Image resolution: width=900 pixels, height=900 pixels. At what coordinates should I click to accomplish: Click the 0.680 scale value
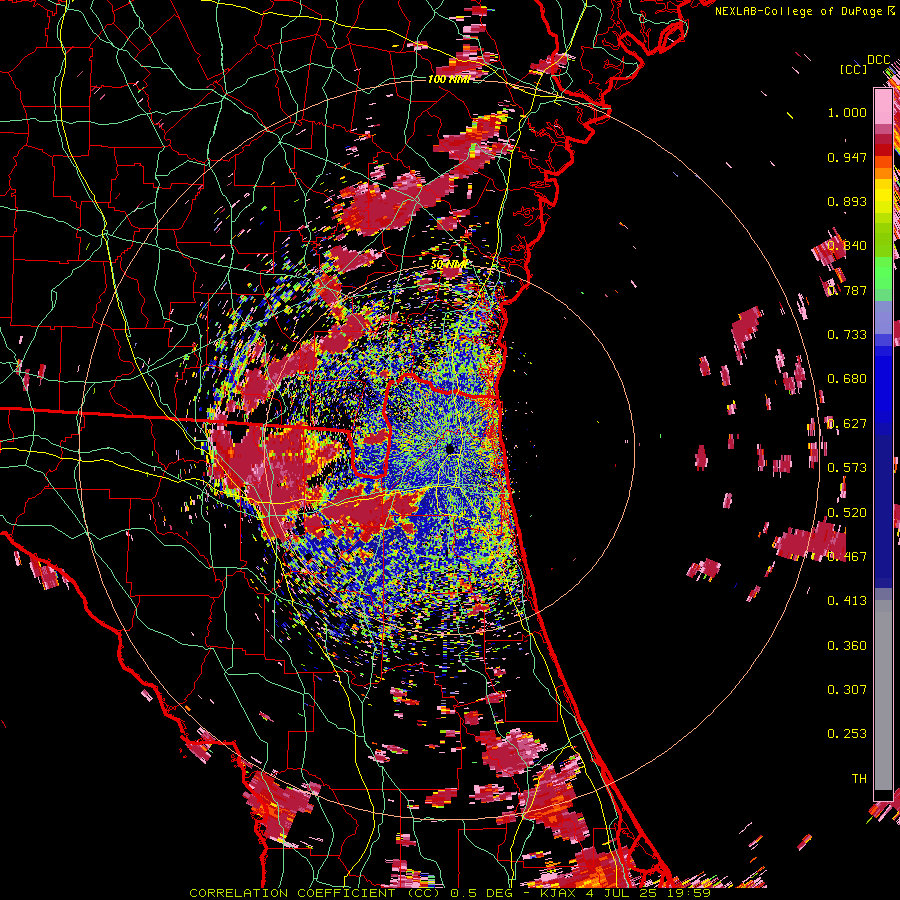point(847,379)
